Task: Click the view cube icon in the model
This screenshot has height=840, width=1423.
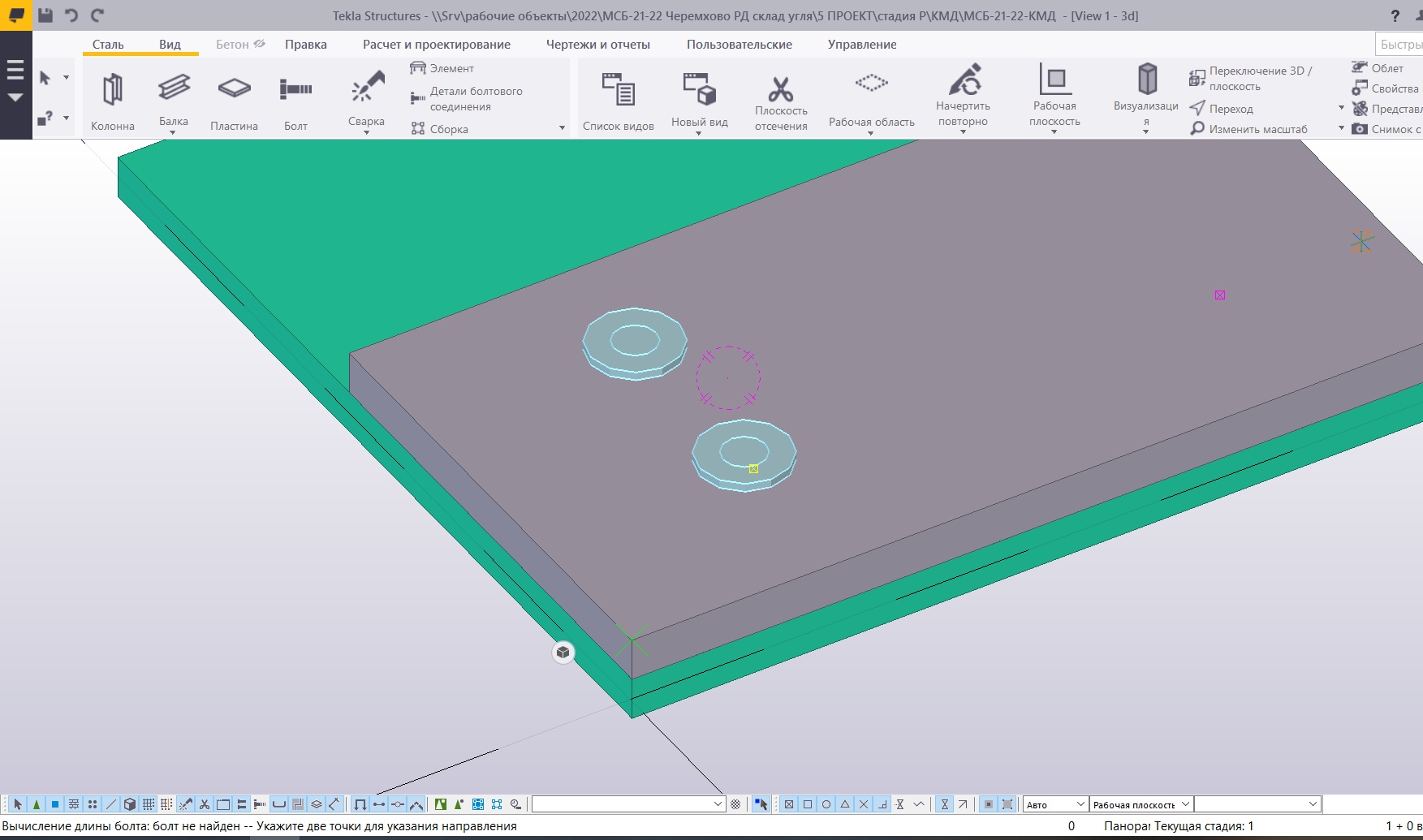Action: click(563, 653)
